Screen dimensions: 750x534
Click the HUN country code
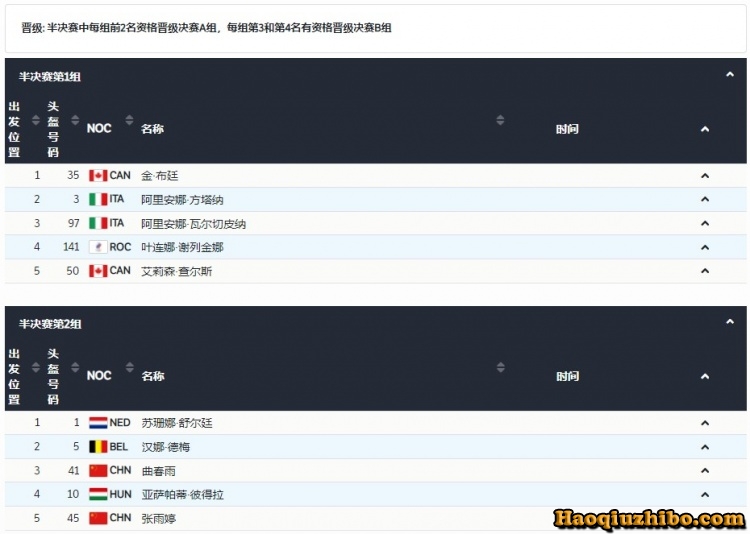[x=120, y=494]
